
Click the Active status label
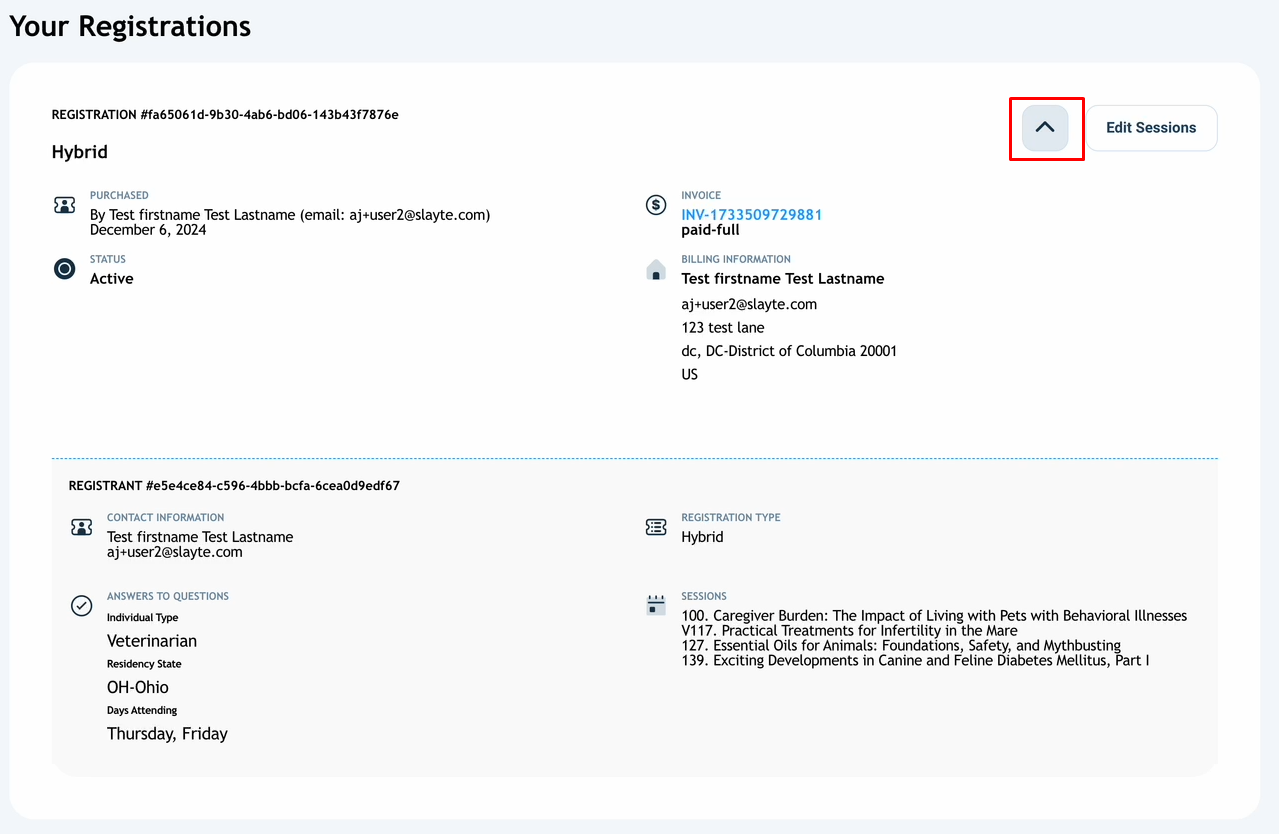click(111, 279)
